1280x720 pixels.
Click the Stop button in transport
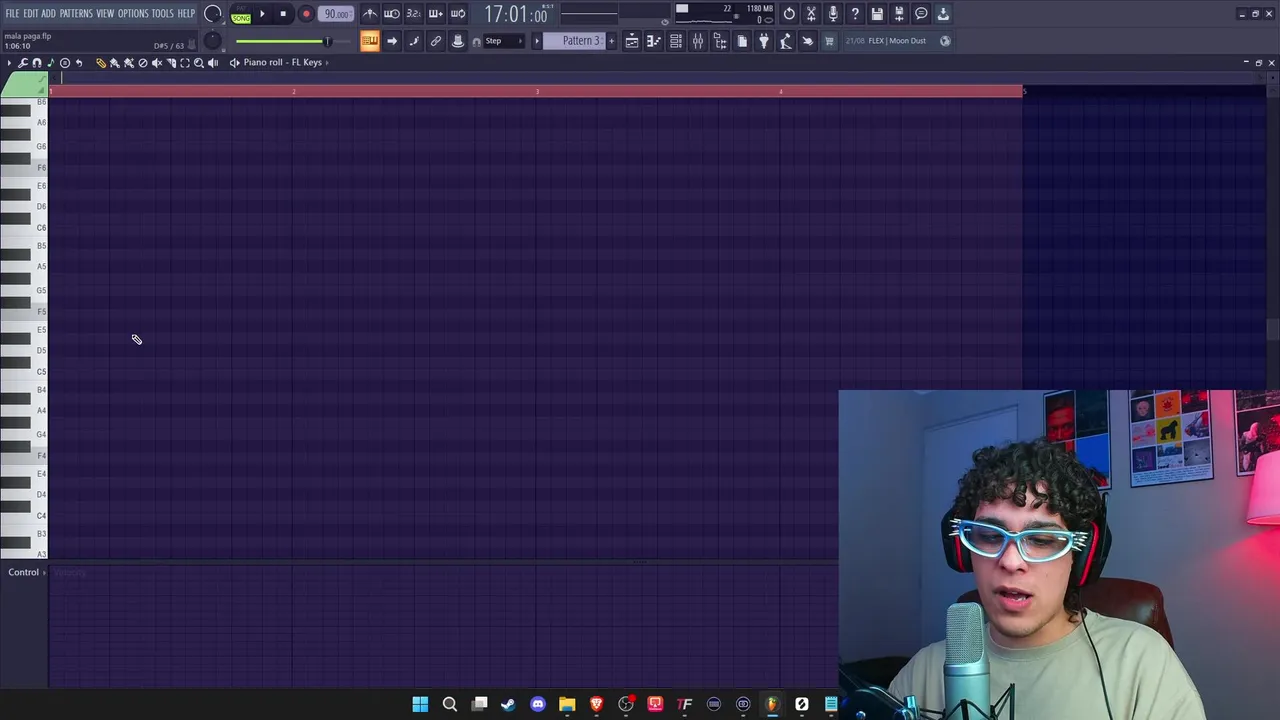pos(283,14)
